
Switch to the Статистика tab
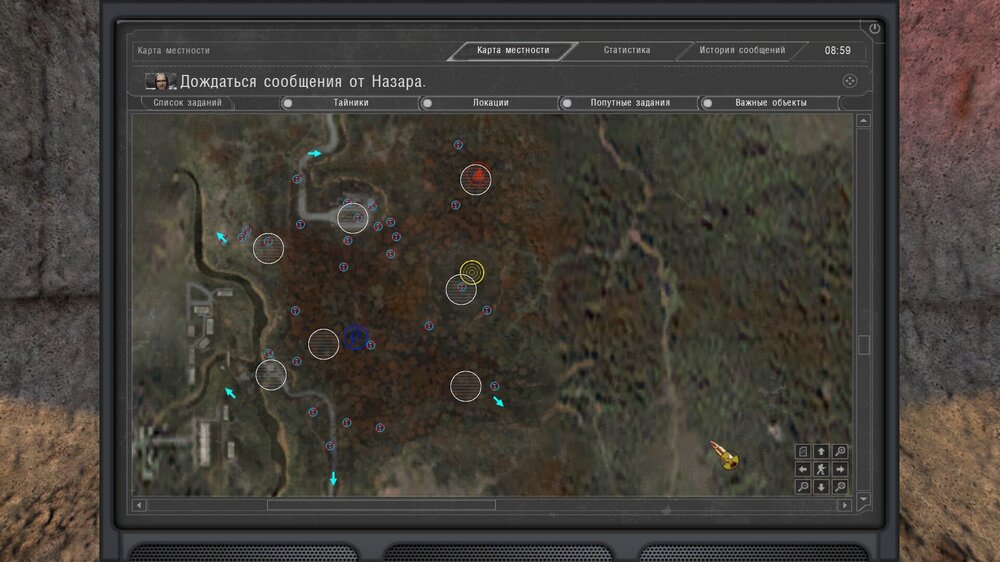627,50
